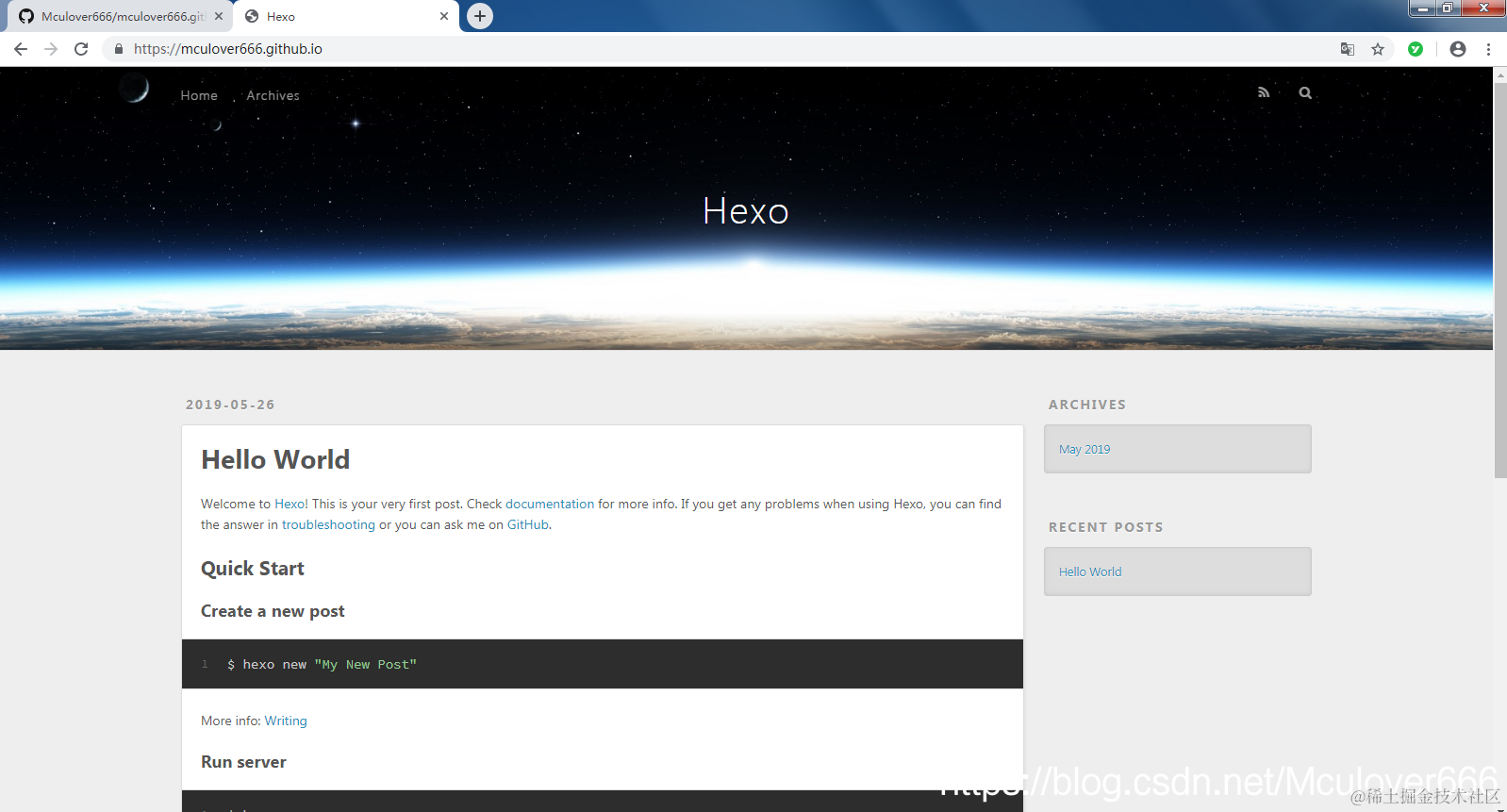This screenshot has width=1507, height=812.
Task: Go back with the browser back arrow
Action: 21,49
